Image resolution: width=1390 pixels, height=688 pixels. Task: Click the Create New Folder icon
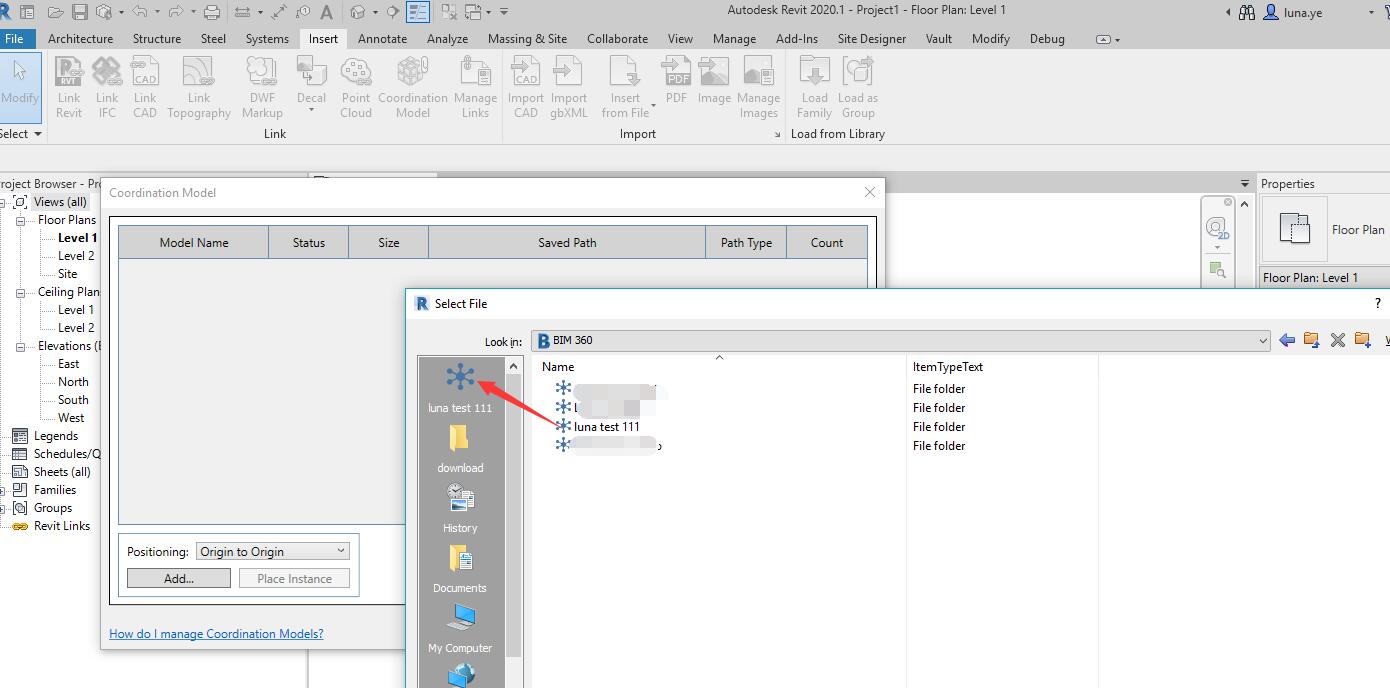[x=1362, y=340]
